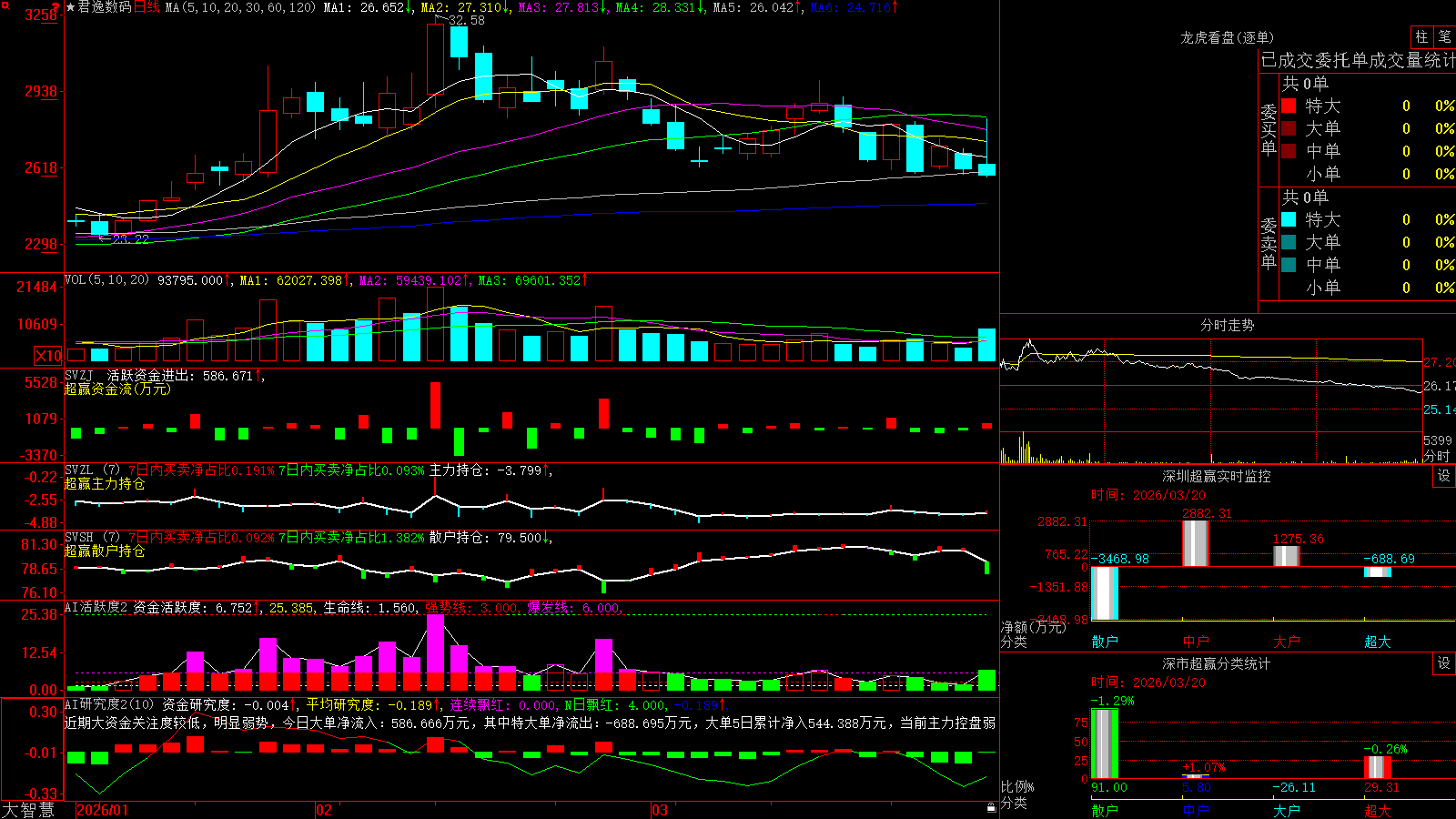
Task: Click the 近期大资金关注度较低 analysis text line
Action: (x=530, y=723)
